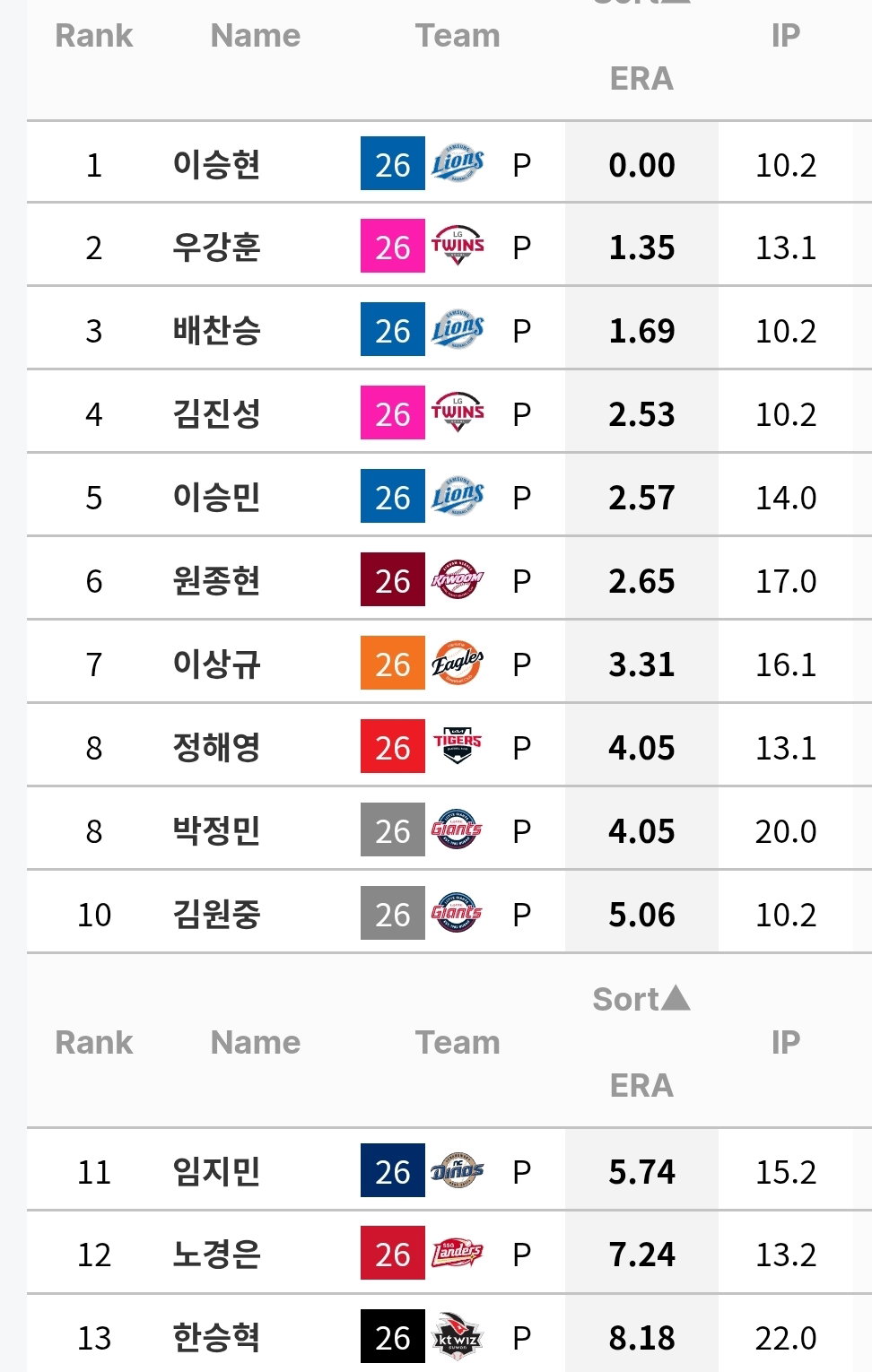Sort by the Name header in the lower table
Viewport: 872px width, 1372px height.
pos(255,1042)
